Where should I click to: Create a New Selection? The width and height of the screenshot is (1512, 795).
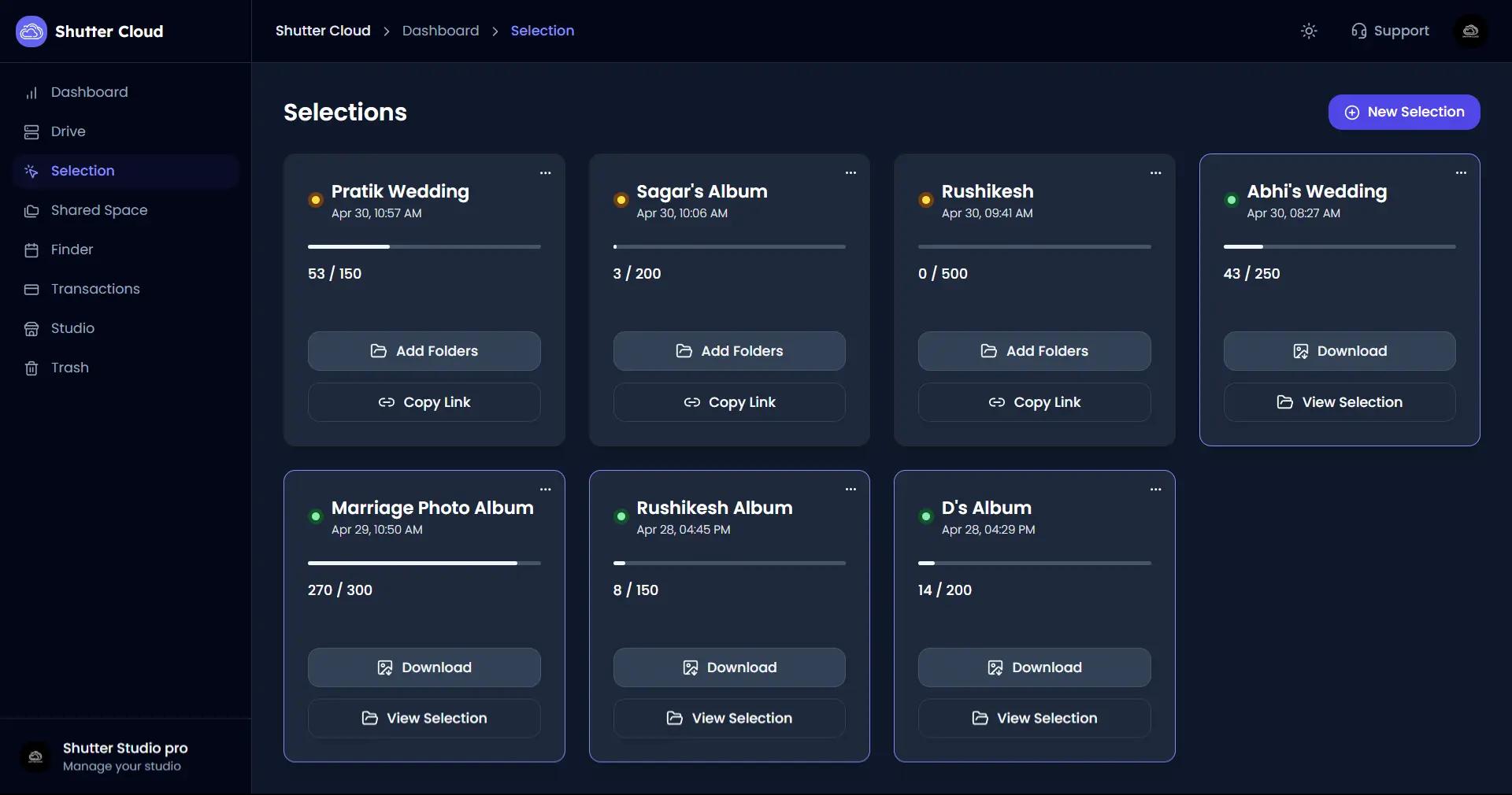(x=1404, y=112)
